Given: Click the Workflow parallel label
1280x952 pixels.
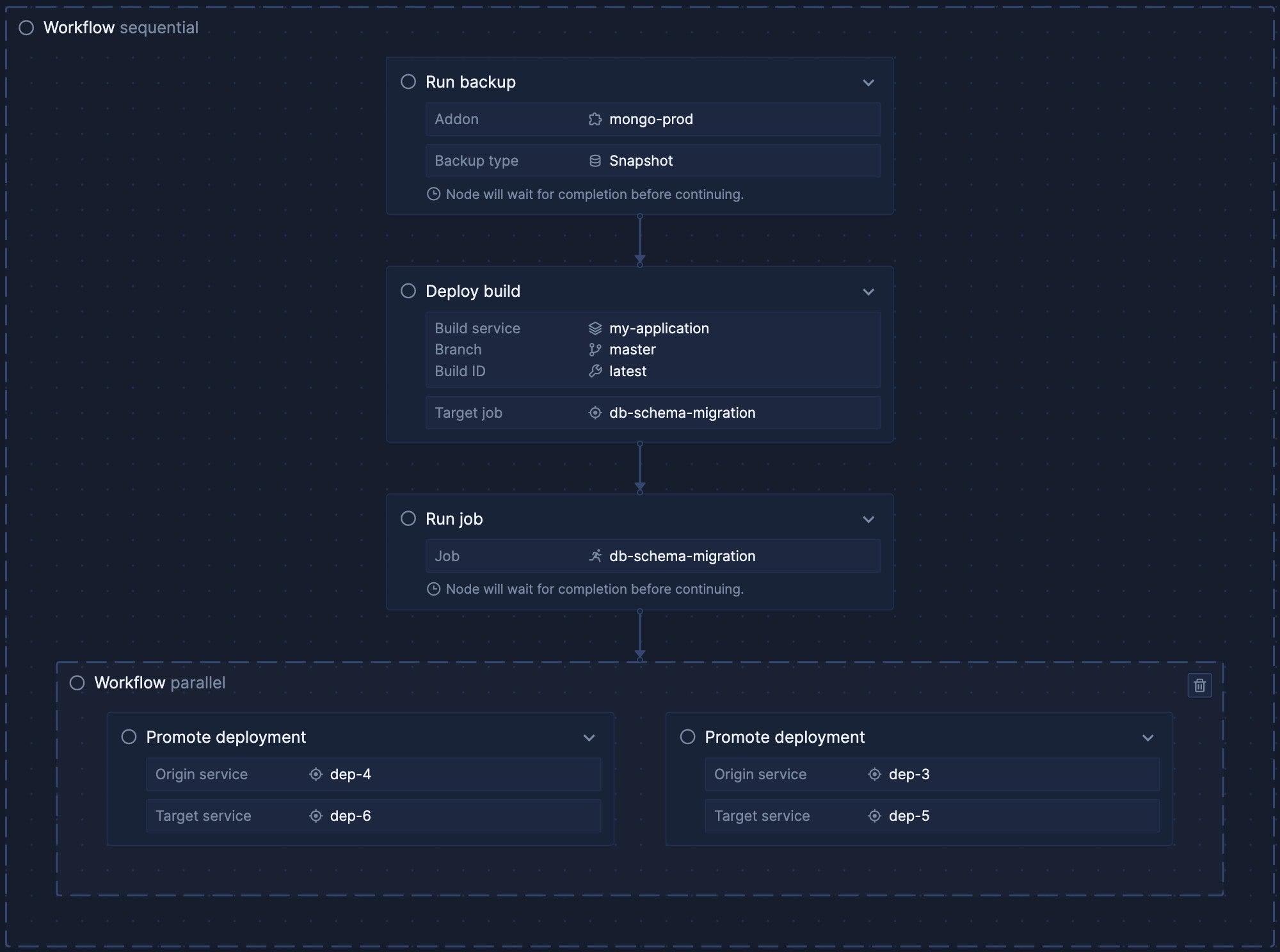Looking at the screenshot, I should [160, 683].
